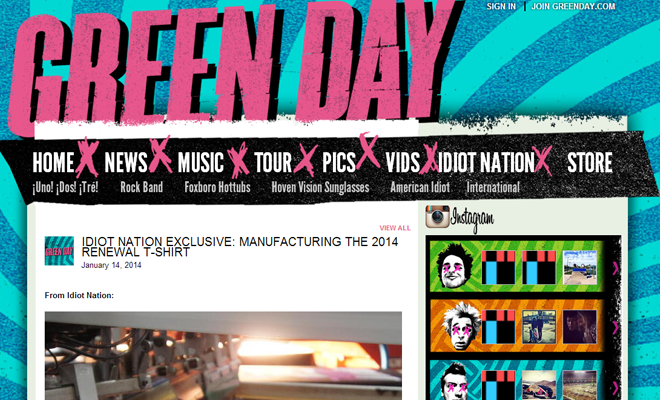Expand orange Instagram row with pink arrow

click(x=616, y=327)
